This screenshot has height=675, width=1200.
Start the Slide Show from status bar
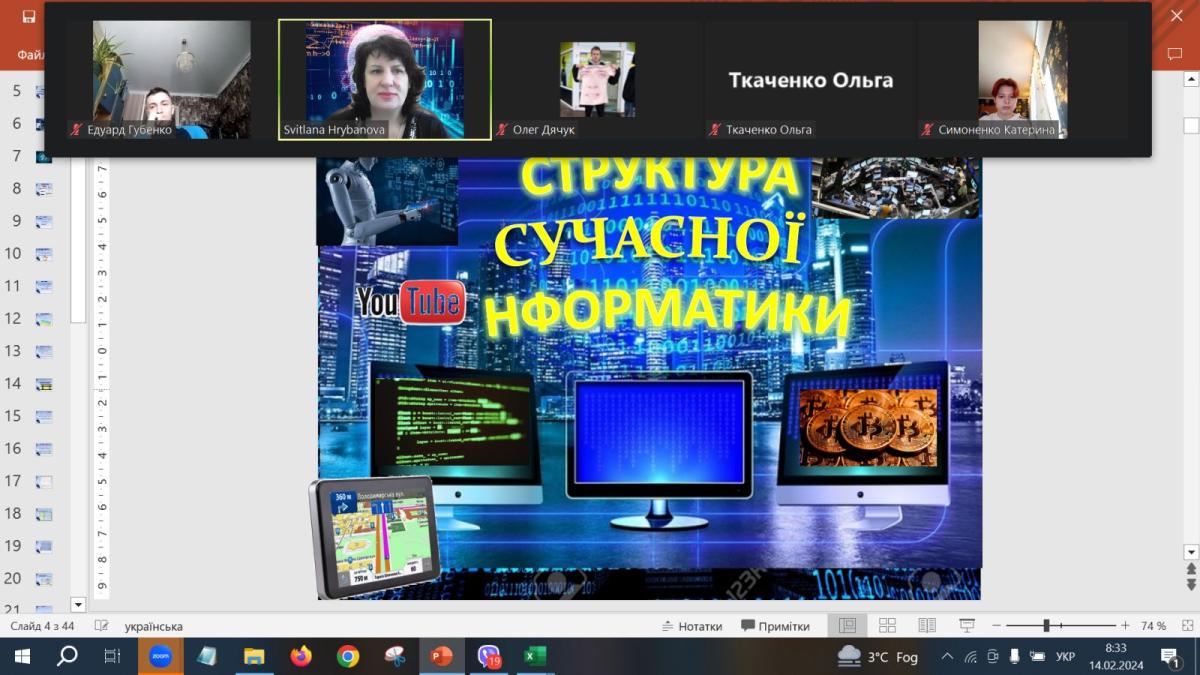click(967, 626)
